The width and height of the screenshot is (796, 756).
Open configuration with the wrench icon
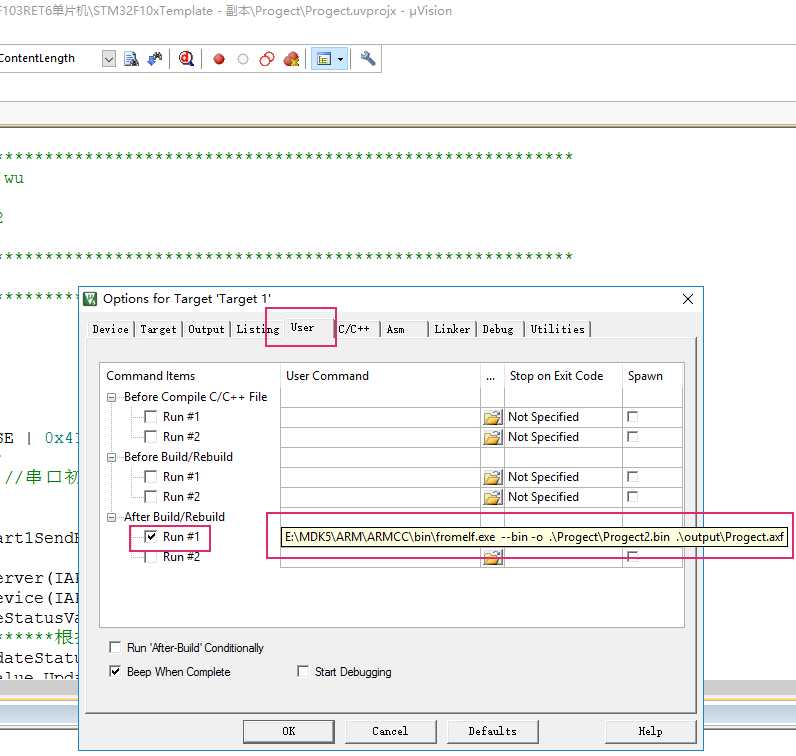pos(368,58)
